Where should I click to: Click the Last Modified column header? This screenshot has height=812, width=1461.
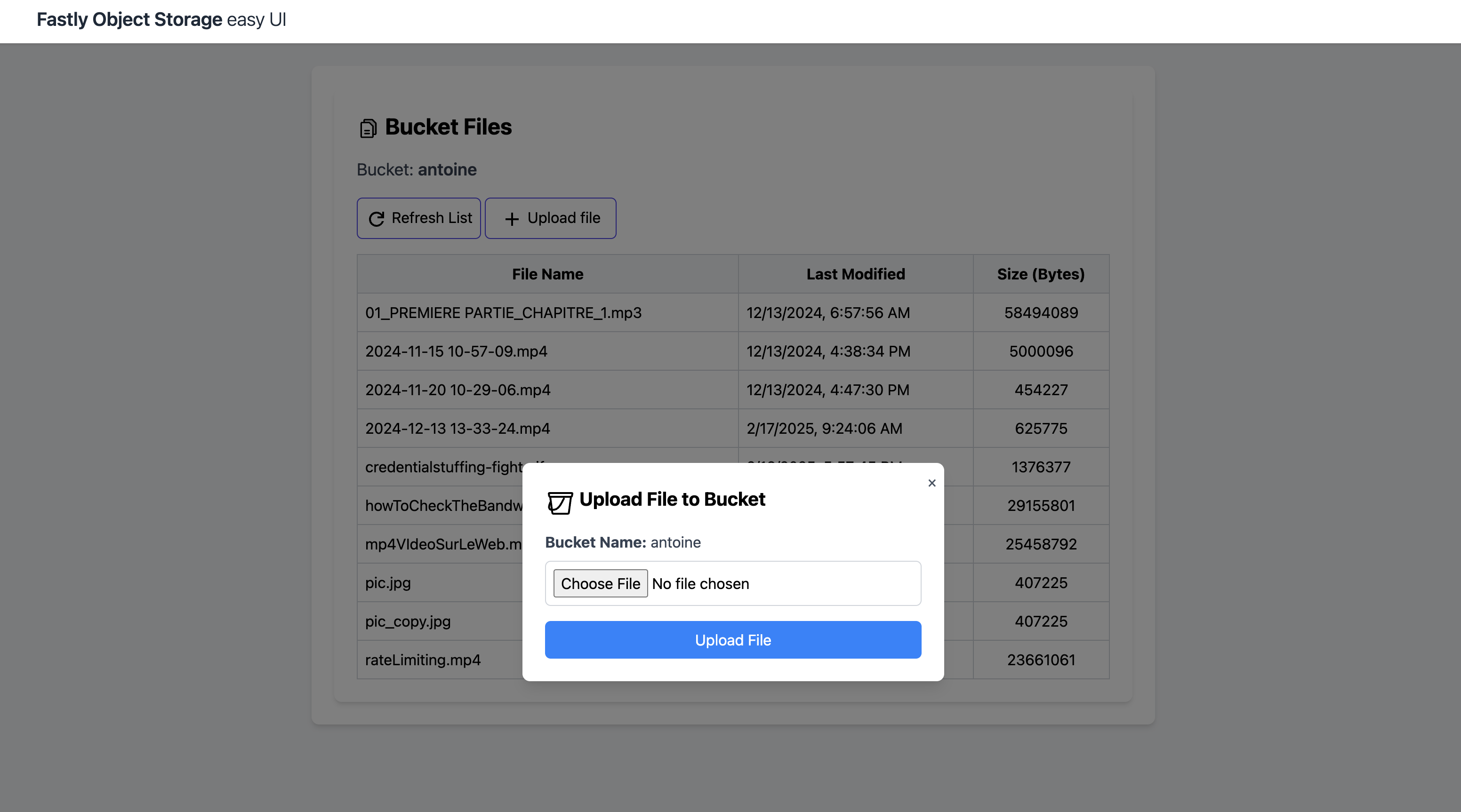click(x=855, y=274)
